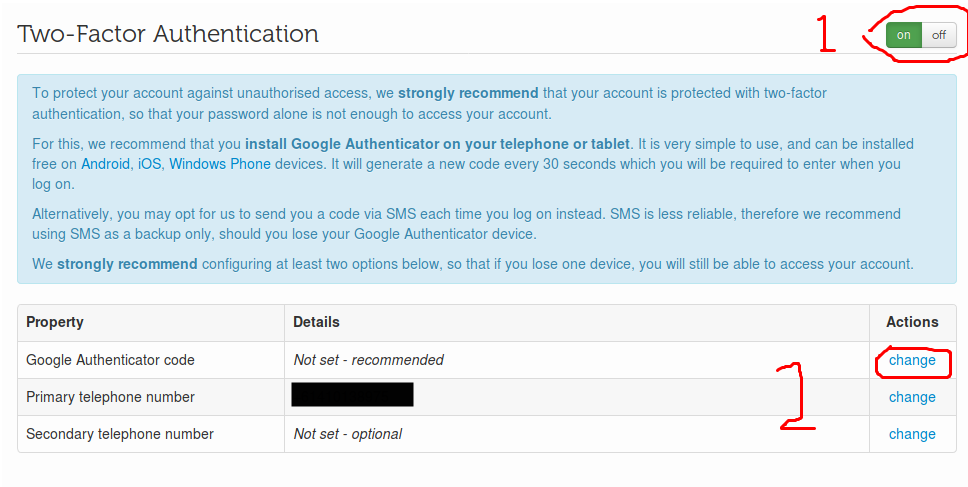Click the 'Not set - recommended' detail text
The width and height of the screenshot is (968, 487).
pyautogui.click(x=368, y=360)
